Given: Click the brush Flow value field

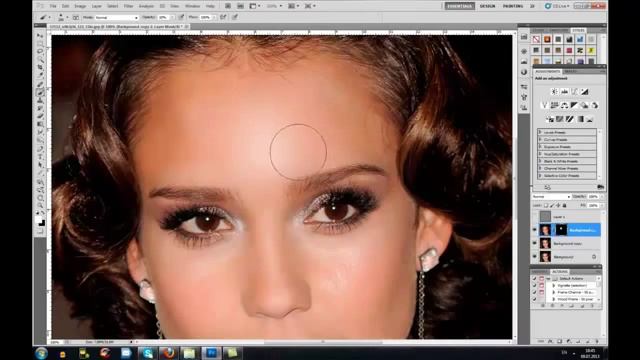Looking at the screenshot, I should click(206, 18).
